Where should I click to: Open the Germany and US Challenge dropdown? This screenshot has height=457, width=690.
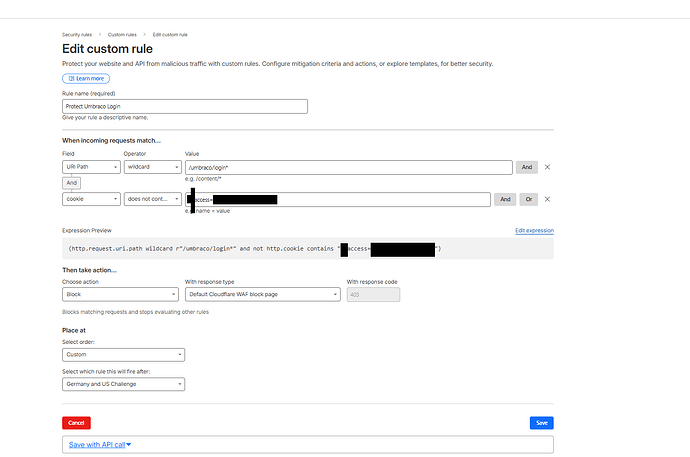(x=123, y=383)
